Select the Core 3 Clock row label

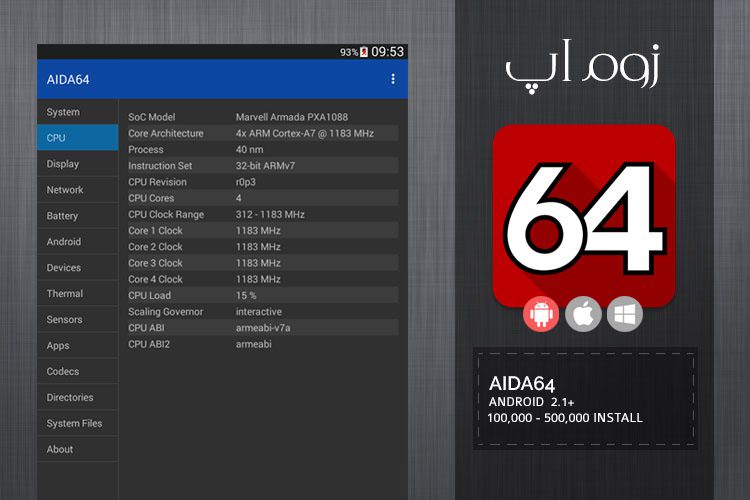155,263
